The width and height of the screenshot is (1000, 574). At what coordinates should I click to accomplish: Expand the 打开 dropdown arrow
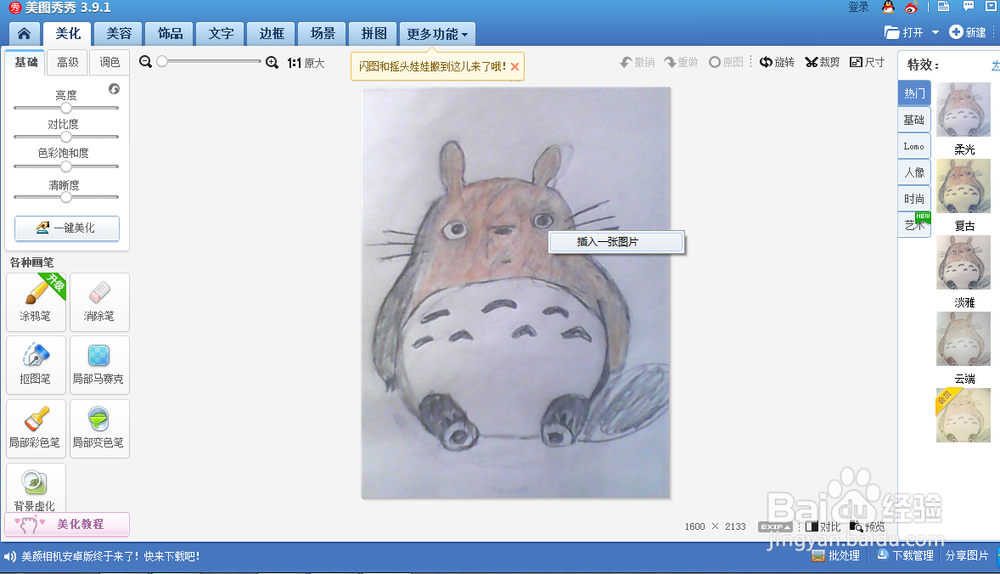(x=935, y=33)
